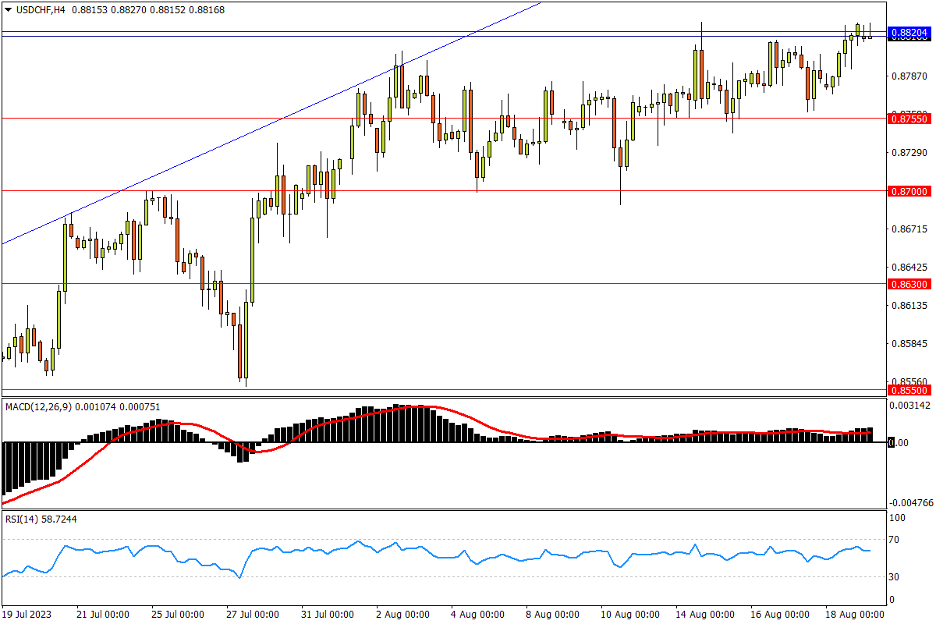Click the 0.87870 value on price axis
Image resolution: width=936 pixels, height=624 pixels.
click(x=906, y=76)
